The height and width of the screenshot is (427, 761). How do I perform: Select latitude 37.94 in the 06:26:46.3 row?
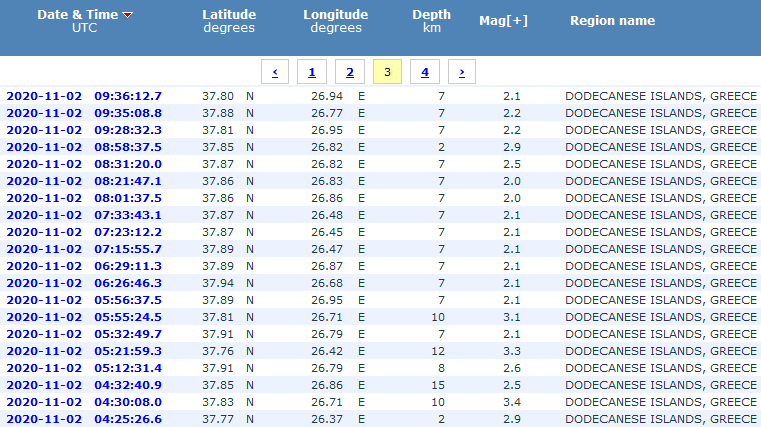point(218,283)
